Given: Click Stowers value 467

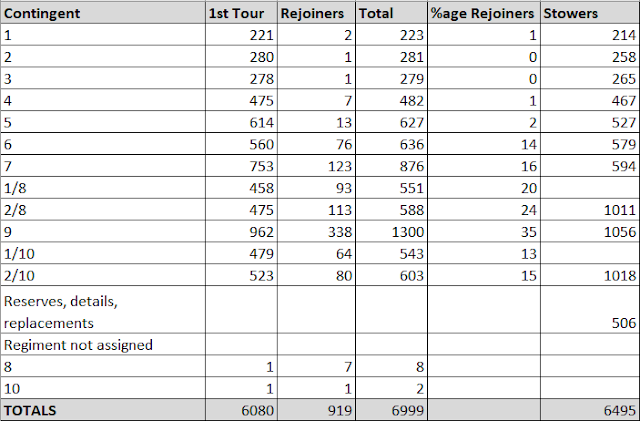Looking at the screenshot, I should pos(624,100).
